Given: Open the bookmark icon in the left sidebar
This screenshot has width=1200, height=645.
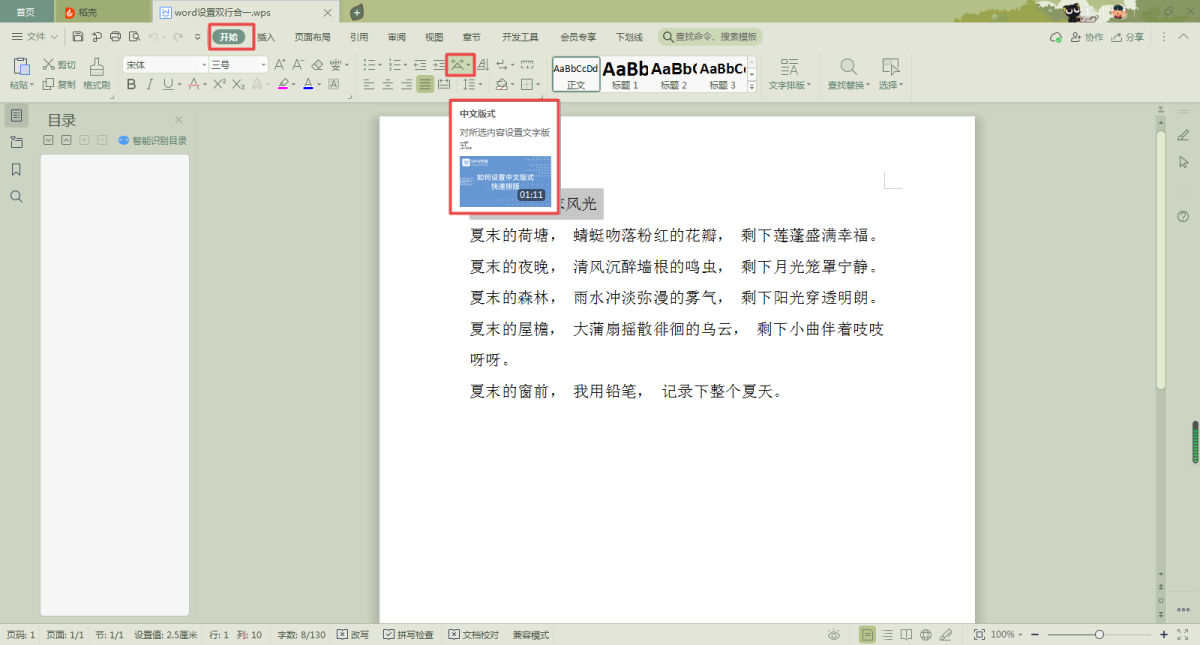Looking at the screenshot, I should pyautogui.click(x=16, y=169).
